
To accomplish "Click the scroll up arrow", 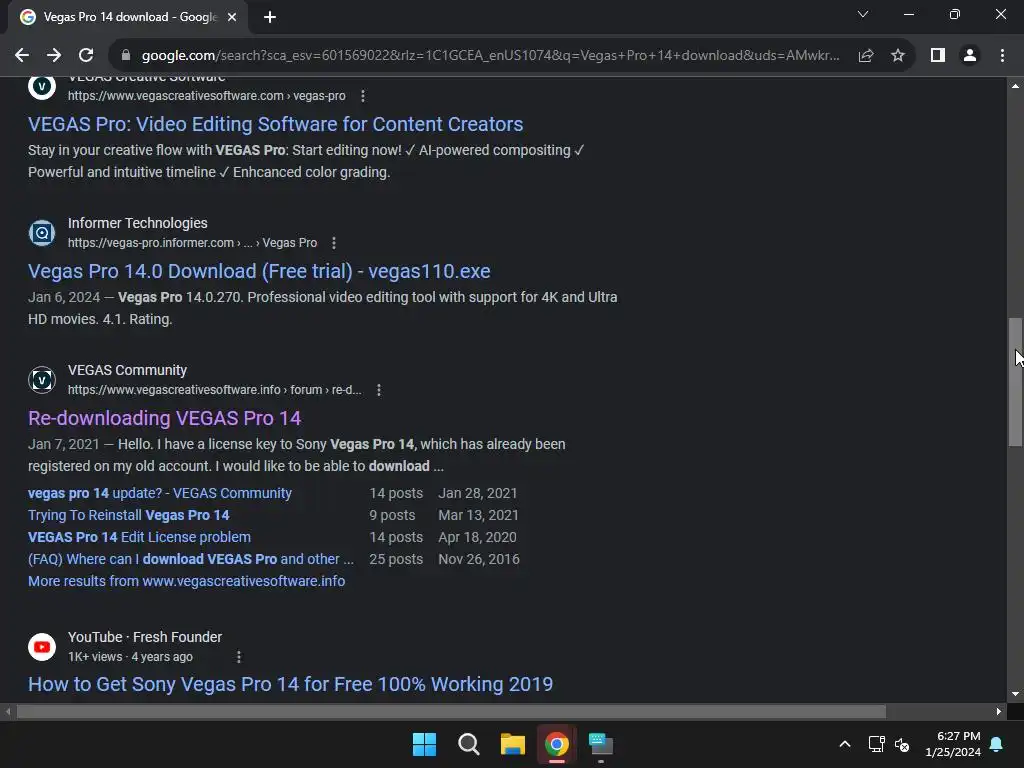I will (x=1015, y=86).
